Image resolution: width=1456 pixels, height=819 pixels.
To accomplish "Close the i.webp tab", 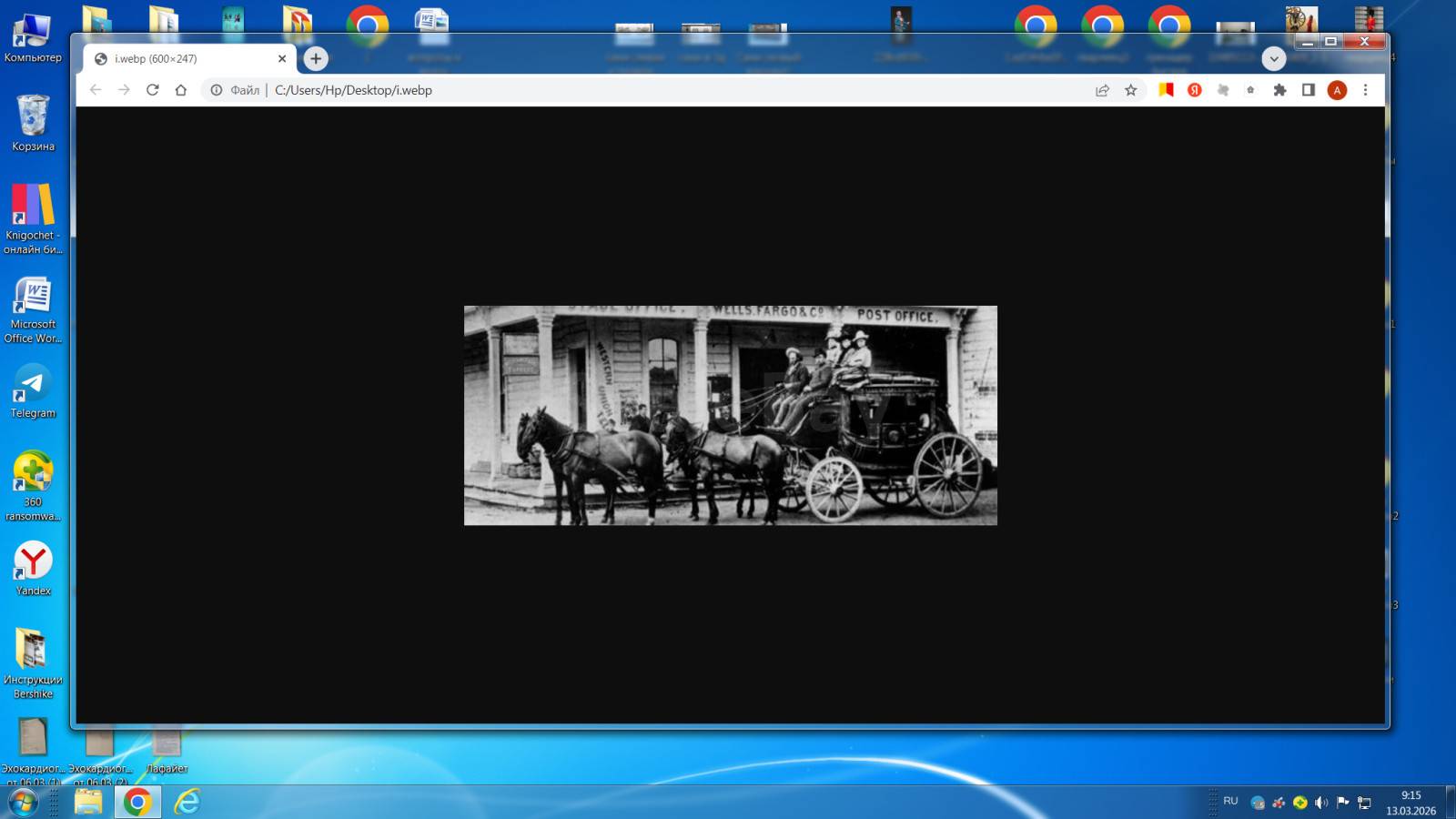I will click(x=282, y=58).
